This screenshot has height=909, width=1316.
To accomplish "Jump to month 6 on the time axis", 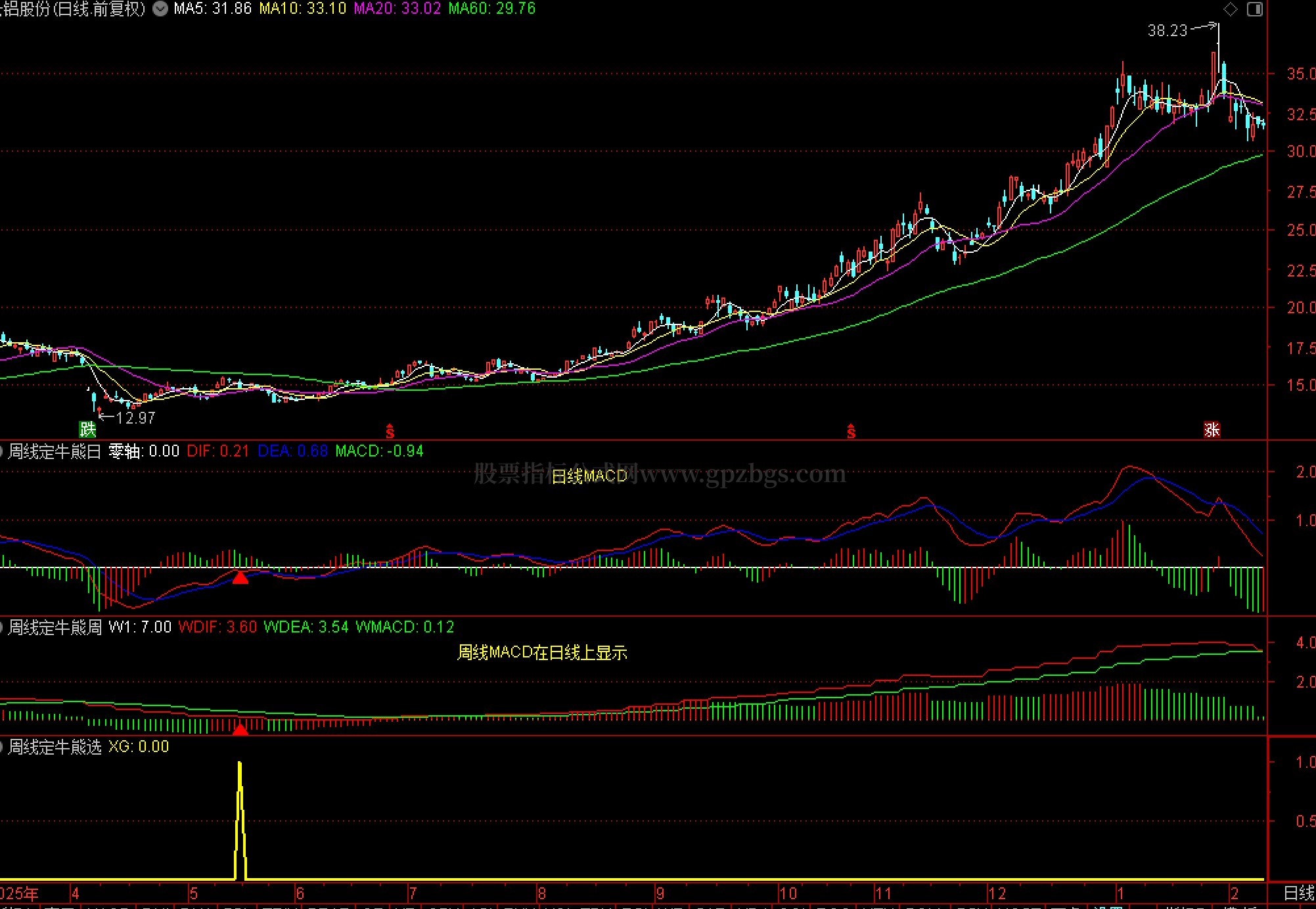I will pyautogui.click(x=300, y=894).
